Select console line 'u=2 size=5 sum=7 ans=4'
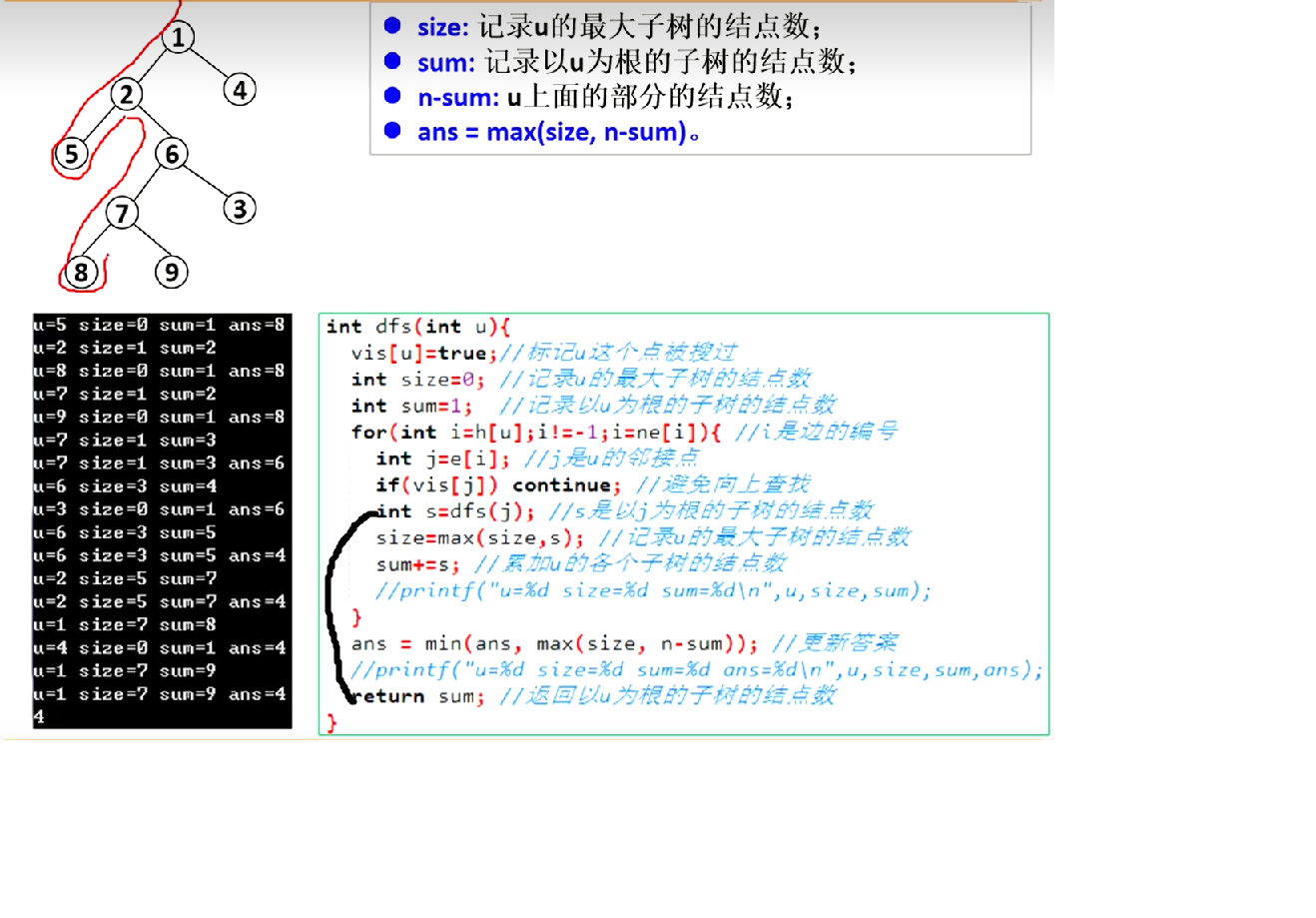This screenshot has height=918, width=1316. tap(160, 601)
